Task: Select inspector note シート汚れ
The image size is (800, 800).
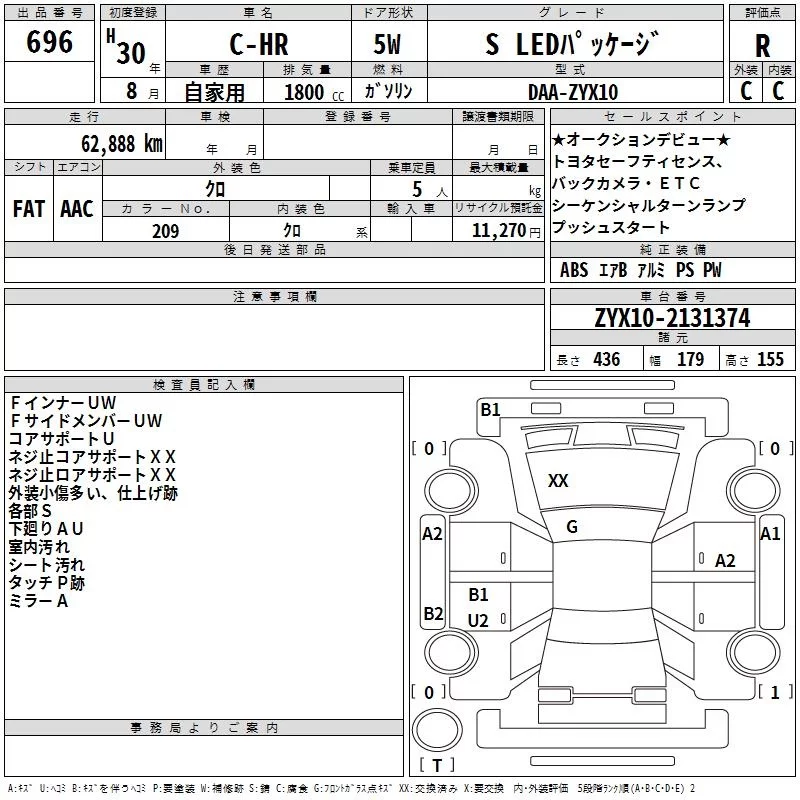Action: 47,565
